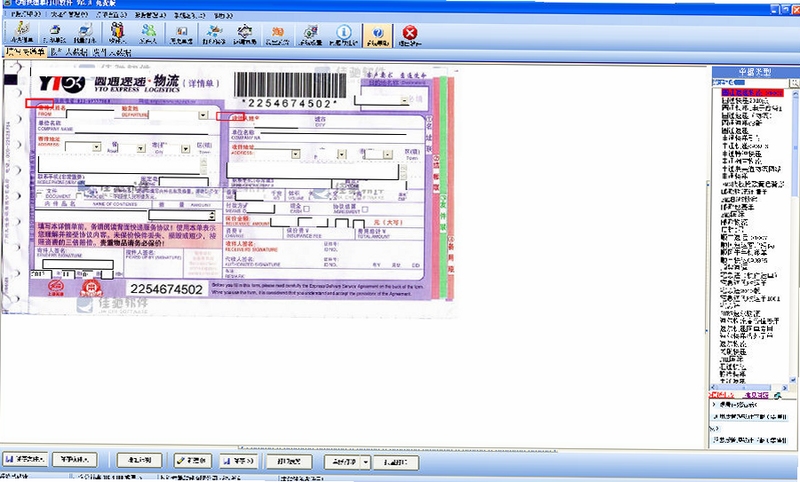Click the print button left of the dropdown arrow
The height and width of the screenshot is (482, 800).
pyautogui.click(x=342, y=462)
